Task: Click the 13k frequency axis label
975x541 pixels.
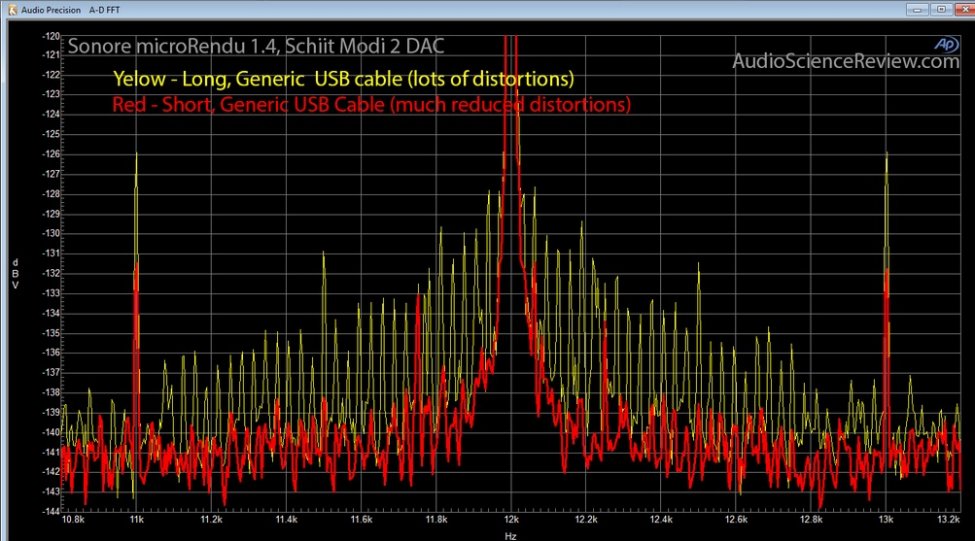Action: [x=886, y=520]
